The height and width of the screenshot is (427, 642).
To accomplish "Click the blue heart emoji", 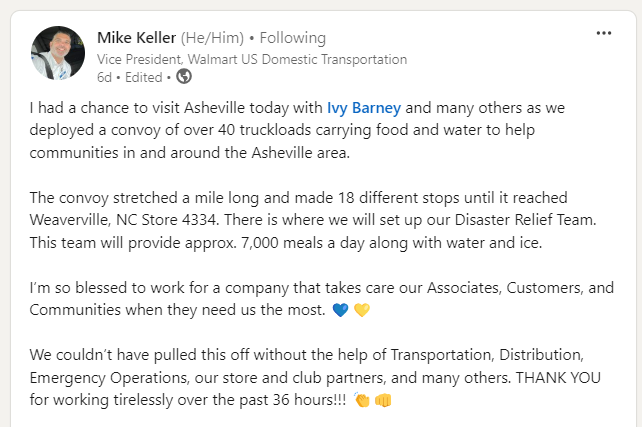I will [340, 309].
